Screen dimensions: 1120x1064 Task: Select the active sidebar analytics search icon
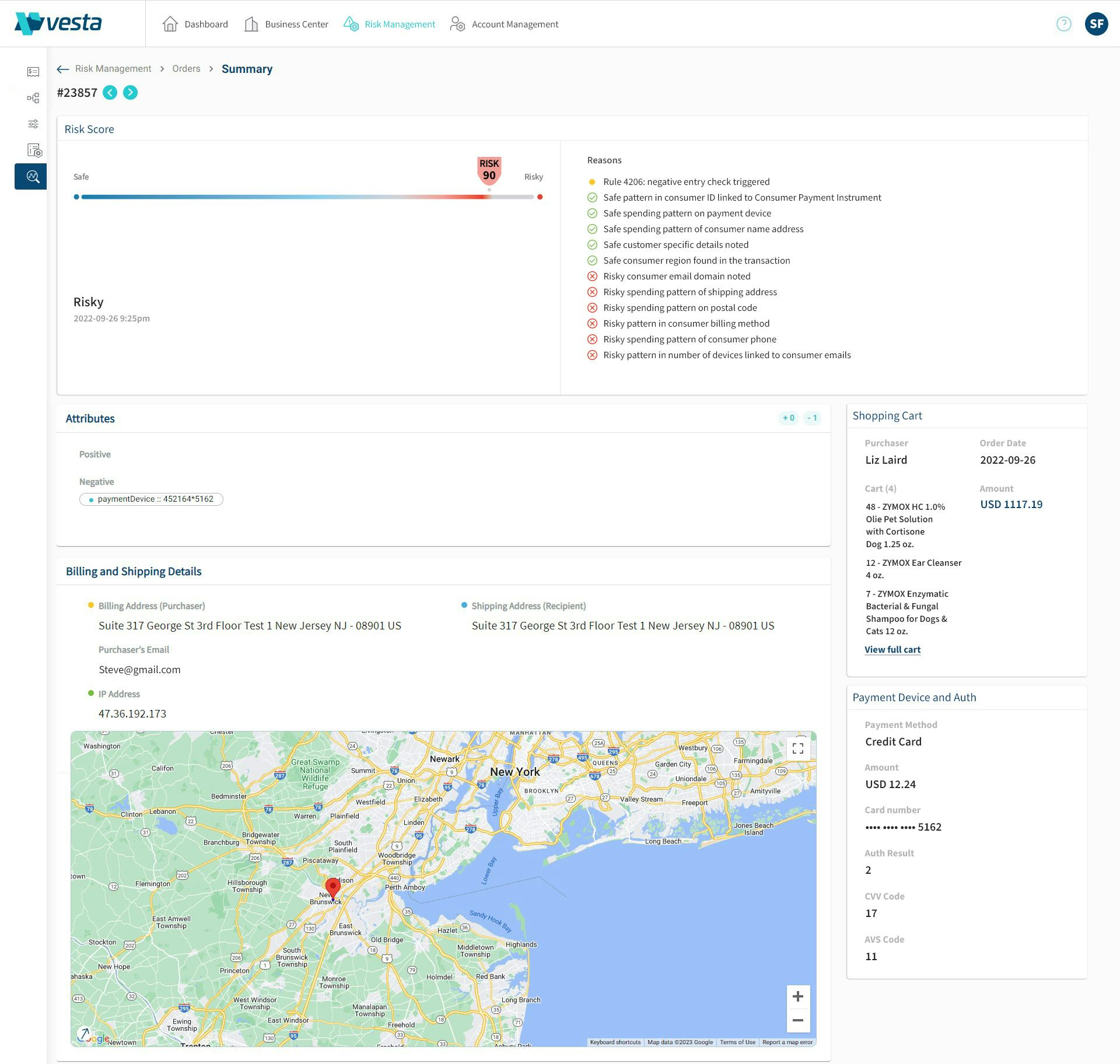point(32,176)
